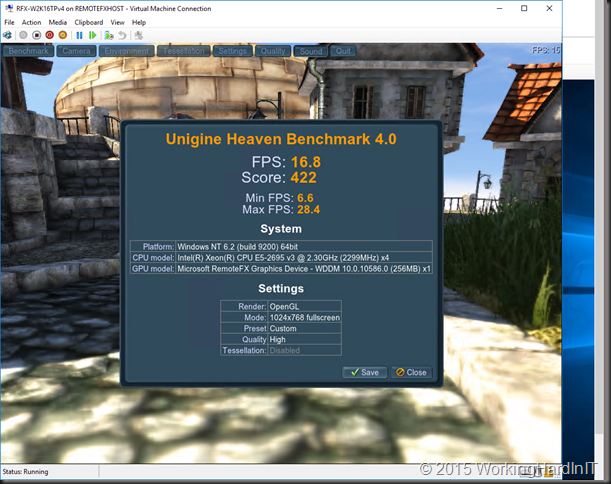Open the Settings panel in Heaven
Image resolution: width=611 pixels, height=484 pixels.
[x=233, y=51]
